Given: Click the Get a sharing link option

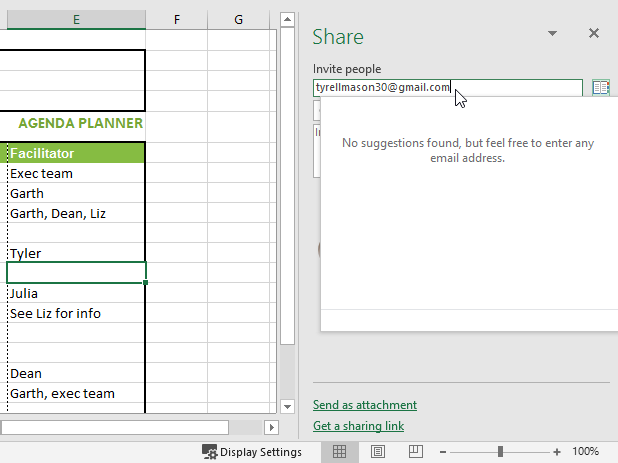Looking at the screenshot, I should (x=358, y=426).
